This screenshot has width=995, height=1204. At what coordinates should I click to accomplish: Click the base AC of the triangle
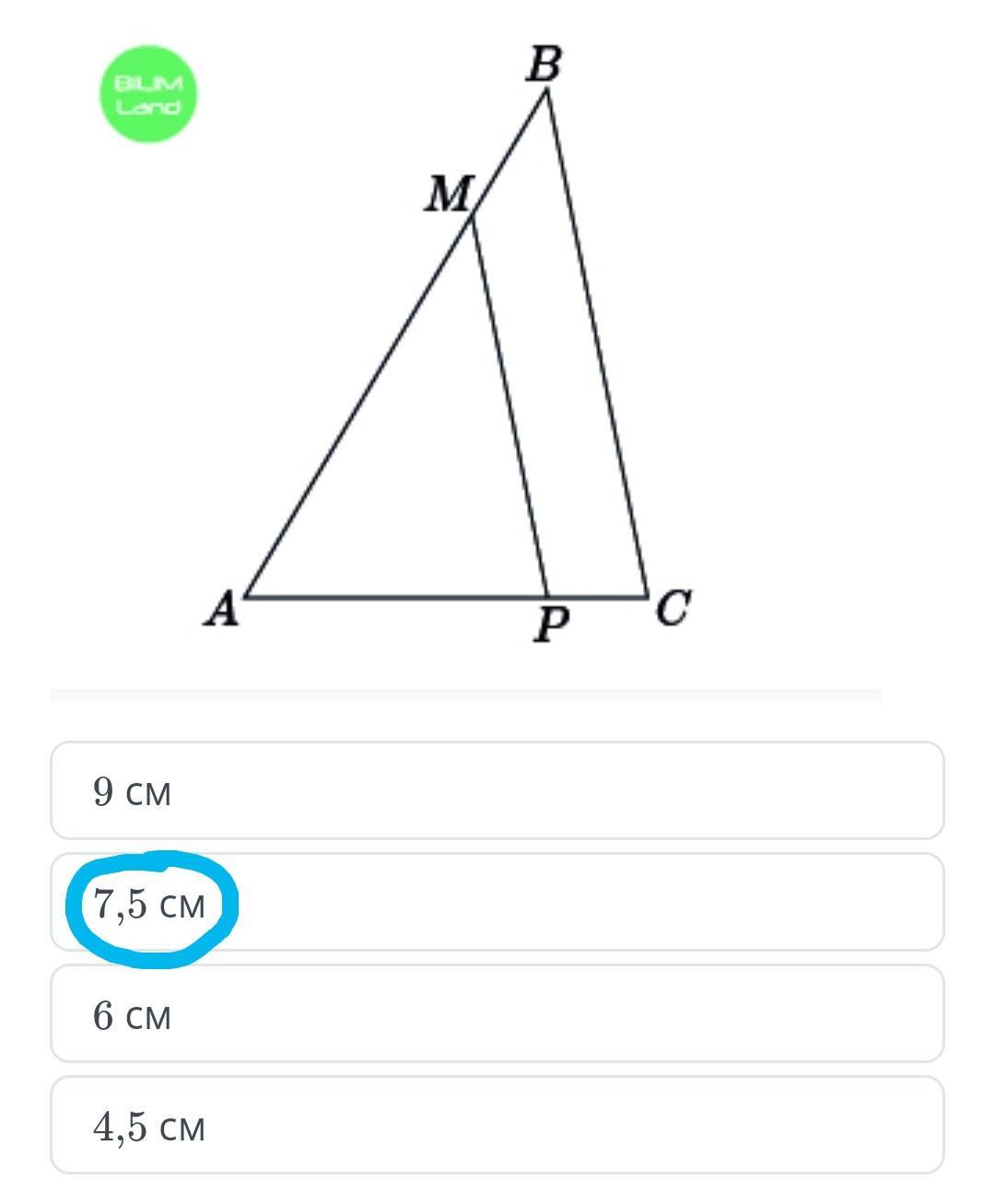coord(446,598)
